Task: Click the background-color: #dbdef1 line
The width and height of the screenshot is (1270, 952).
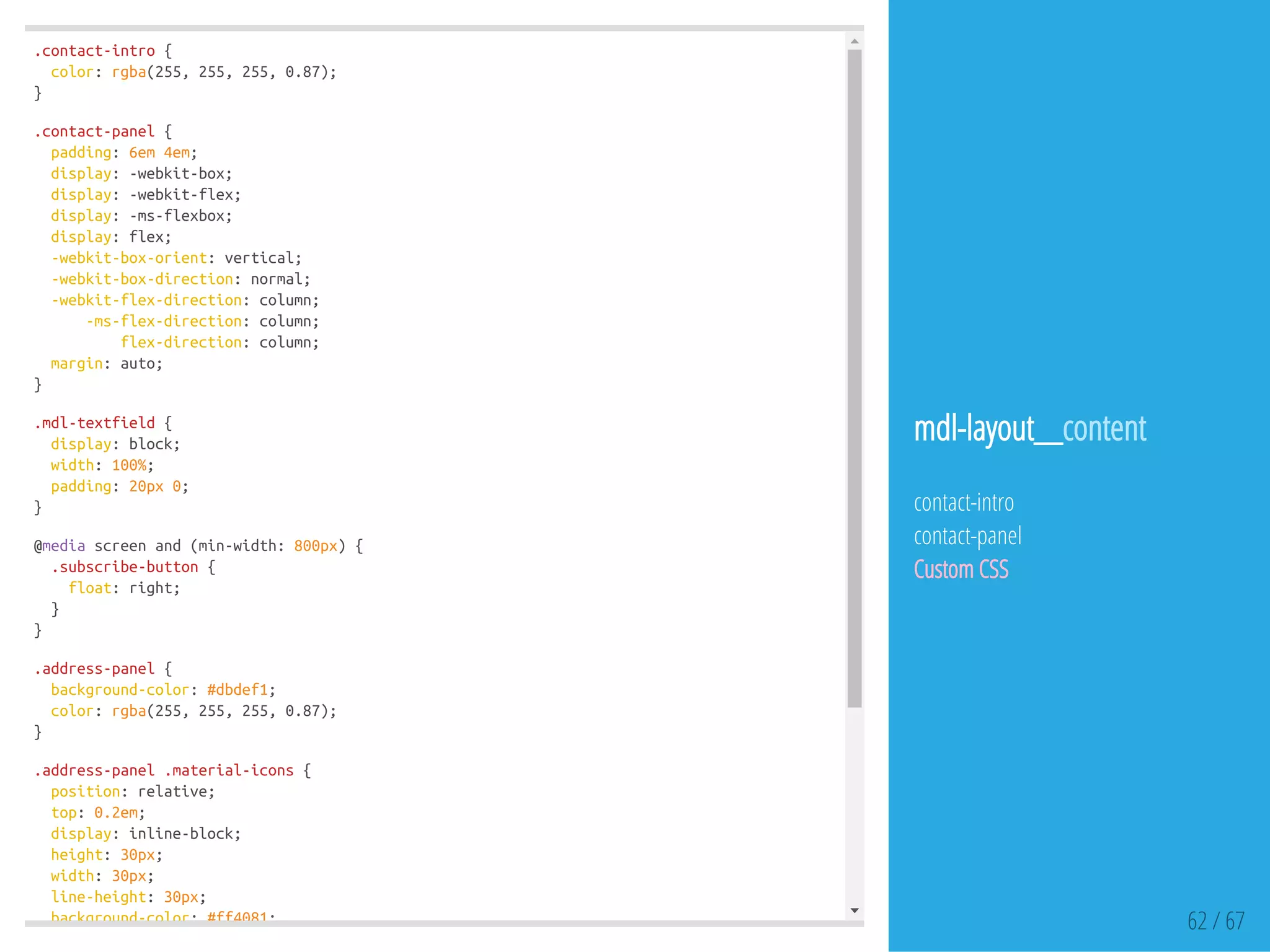Action: (163, 689)
